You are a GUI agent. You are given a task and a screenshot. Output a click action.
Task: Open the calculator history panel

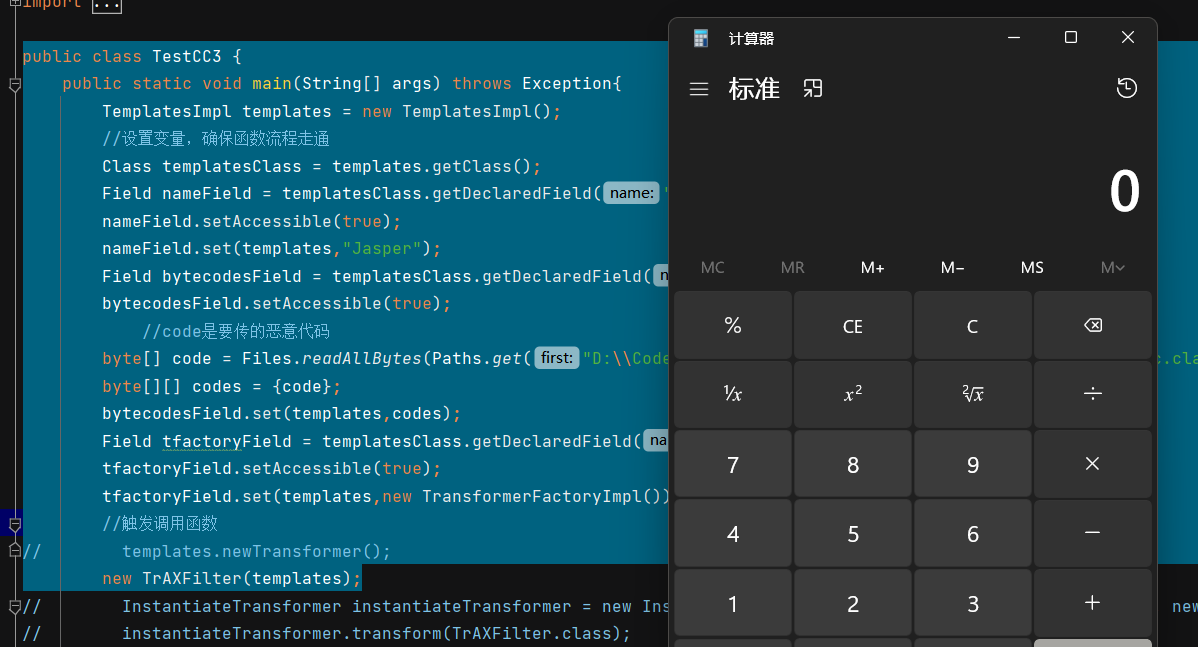pyautogui.click(x=1126, y=88)
